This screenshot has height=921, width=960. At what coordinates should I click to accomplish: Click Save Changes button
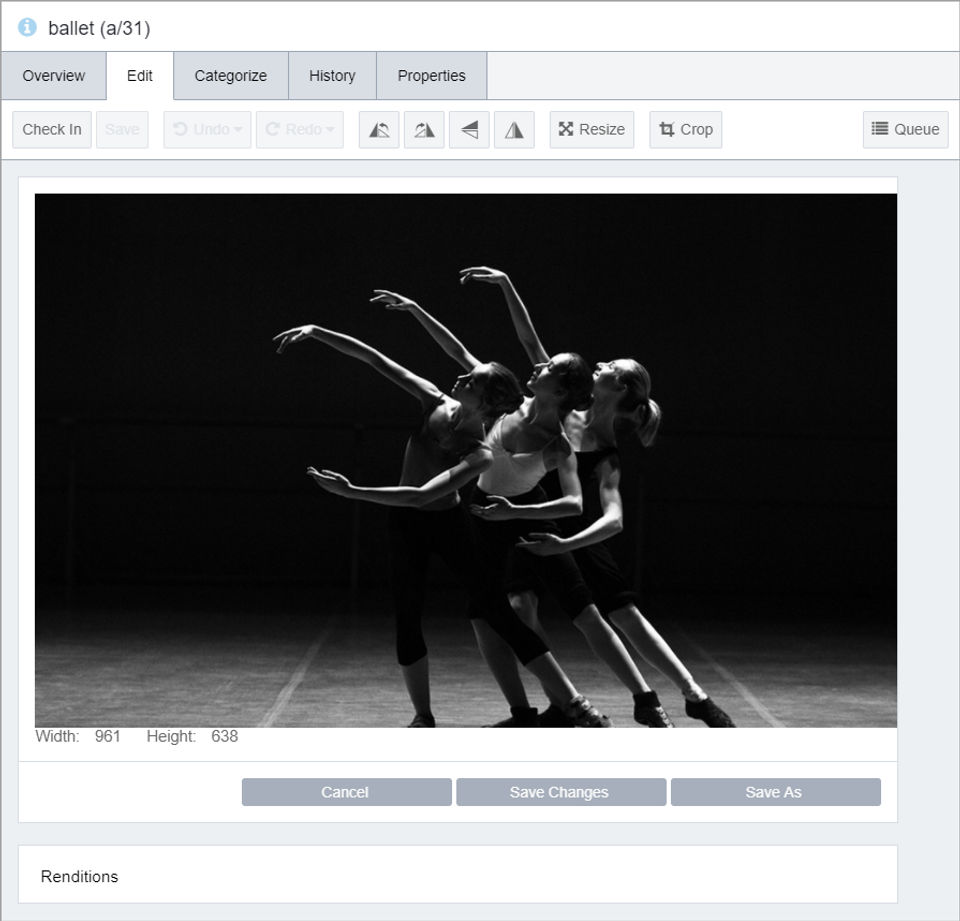pos(561,792)
